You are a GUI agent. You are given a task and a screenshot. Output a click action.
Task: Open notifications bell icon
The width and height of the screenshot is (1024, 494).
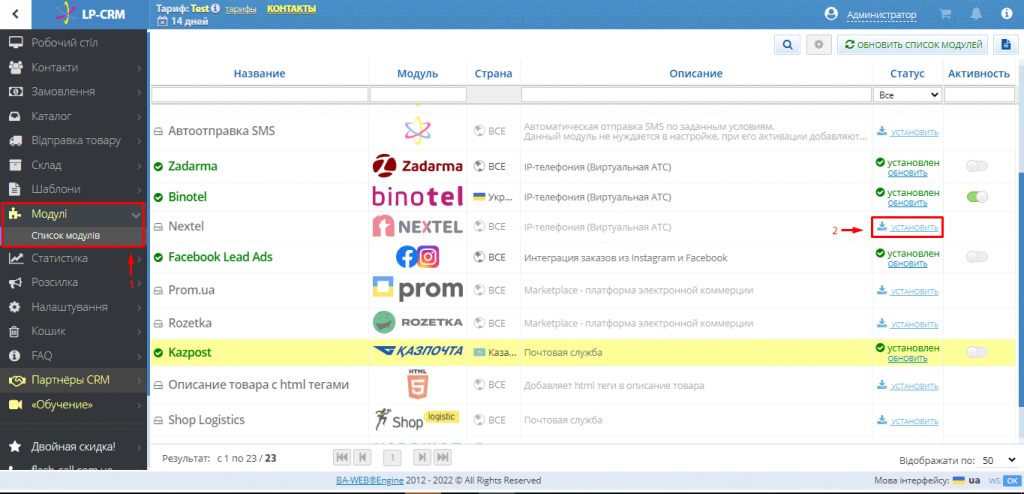click(x=976, y=14)
